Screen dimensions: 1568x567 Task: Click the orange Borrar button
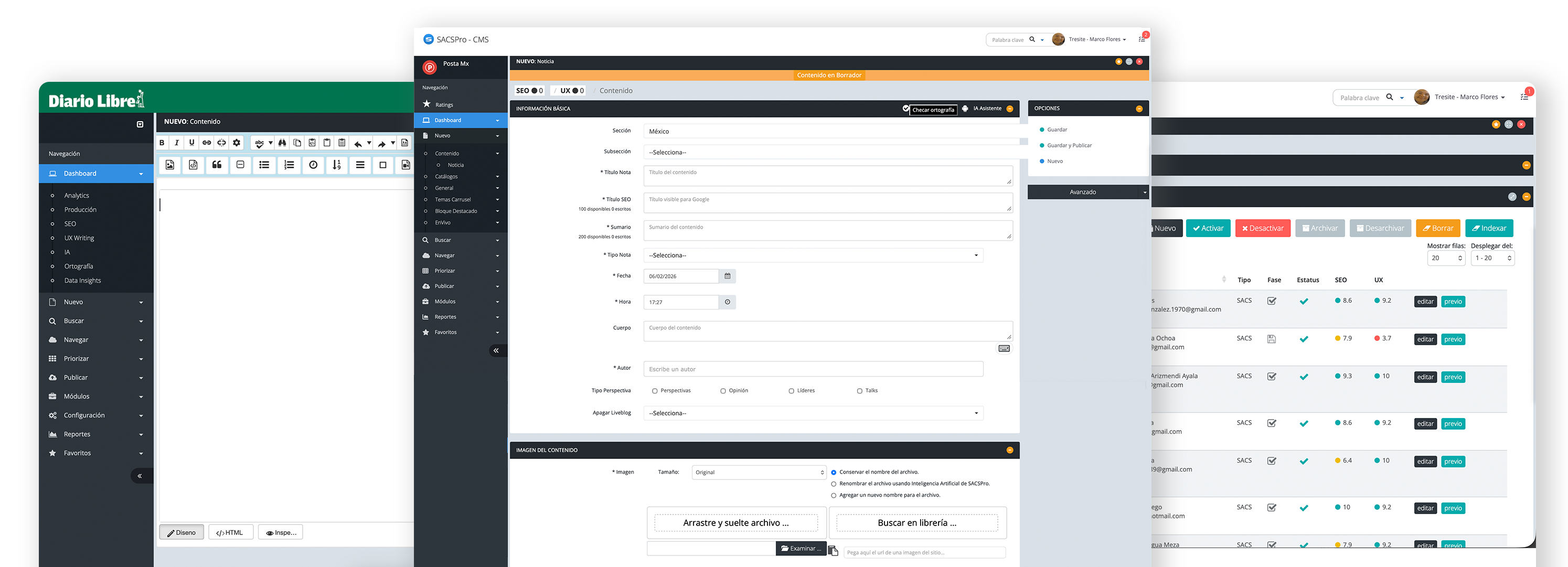tap(1438, 229)
